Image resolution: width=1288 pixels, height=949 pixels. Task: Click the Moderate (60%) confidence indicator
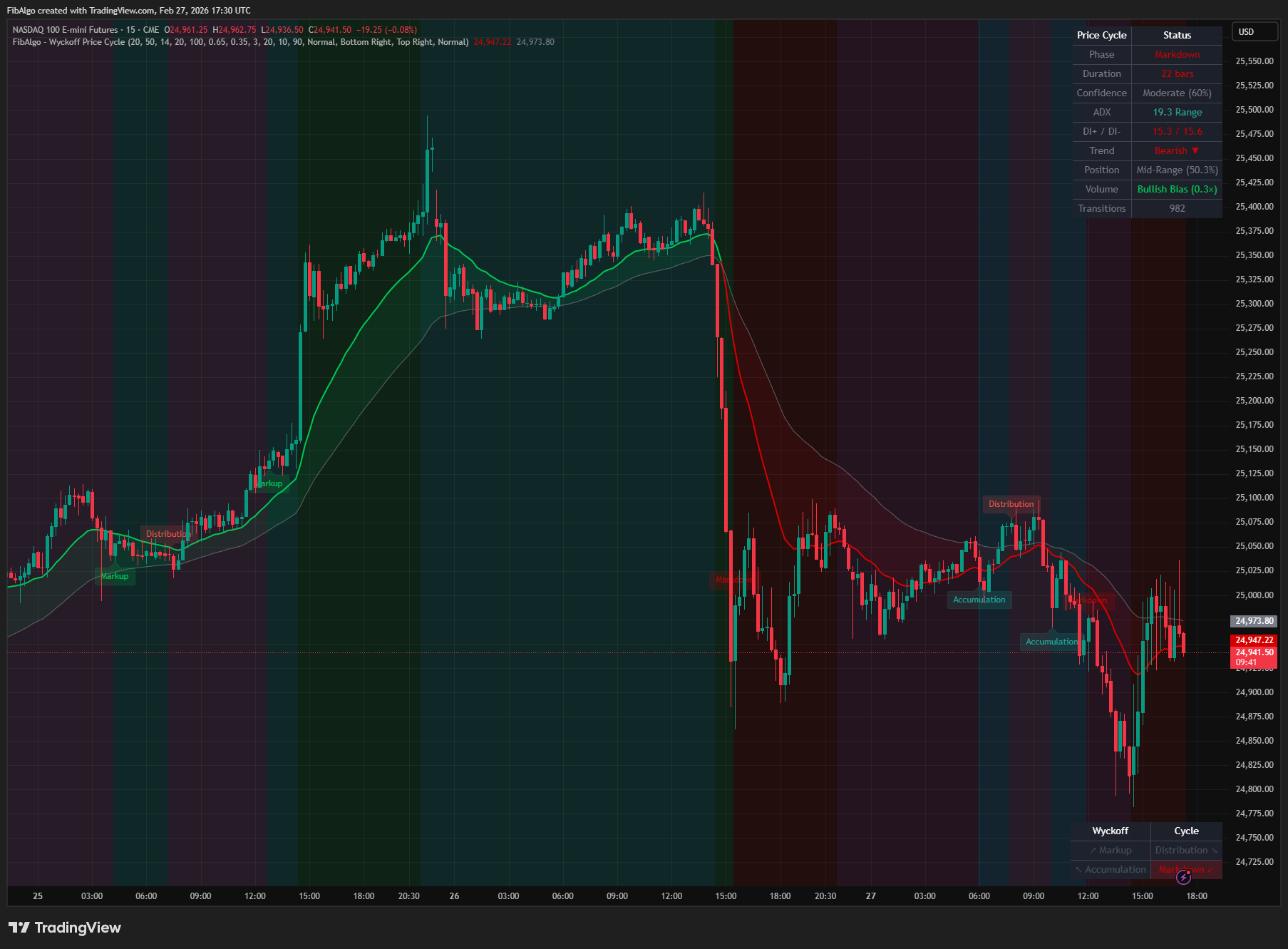(1178, 93)
